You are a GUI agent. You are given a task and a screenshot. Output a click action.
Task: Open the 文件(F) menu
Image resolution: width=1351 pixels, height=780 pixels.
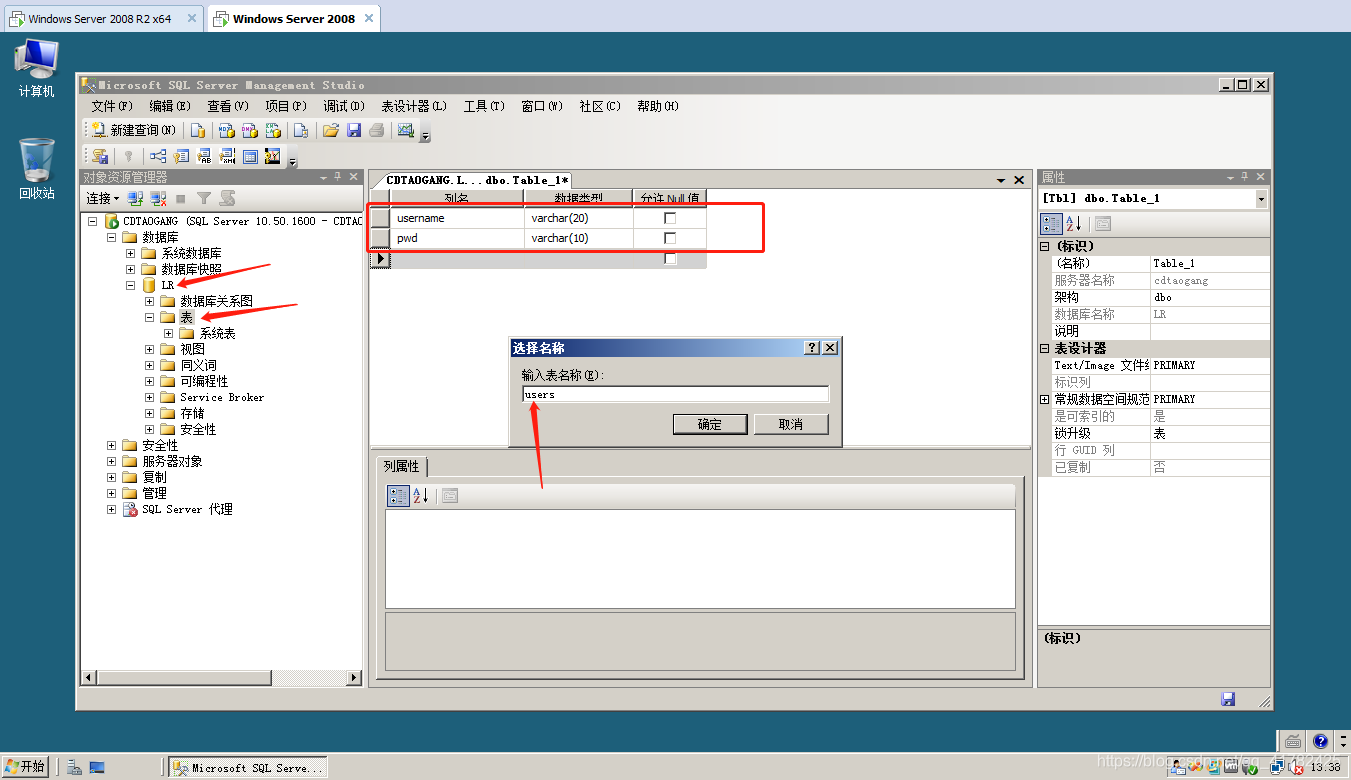coord(112,106)
